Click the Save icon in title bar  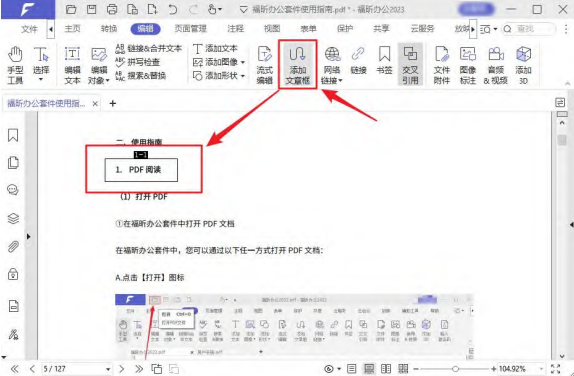[92, 9]
